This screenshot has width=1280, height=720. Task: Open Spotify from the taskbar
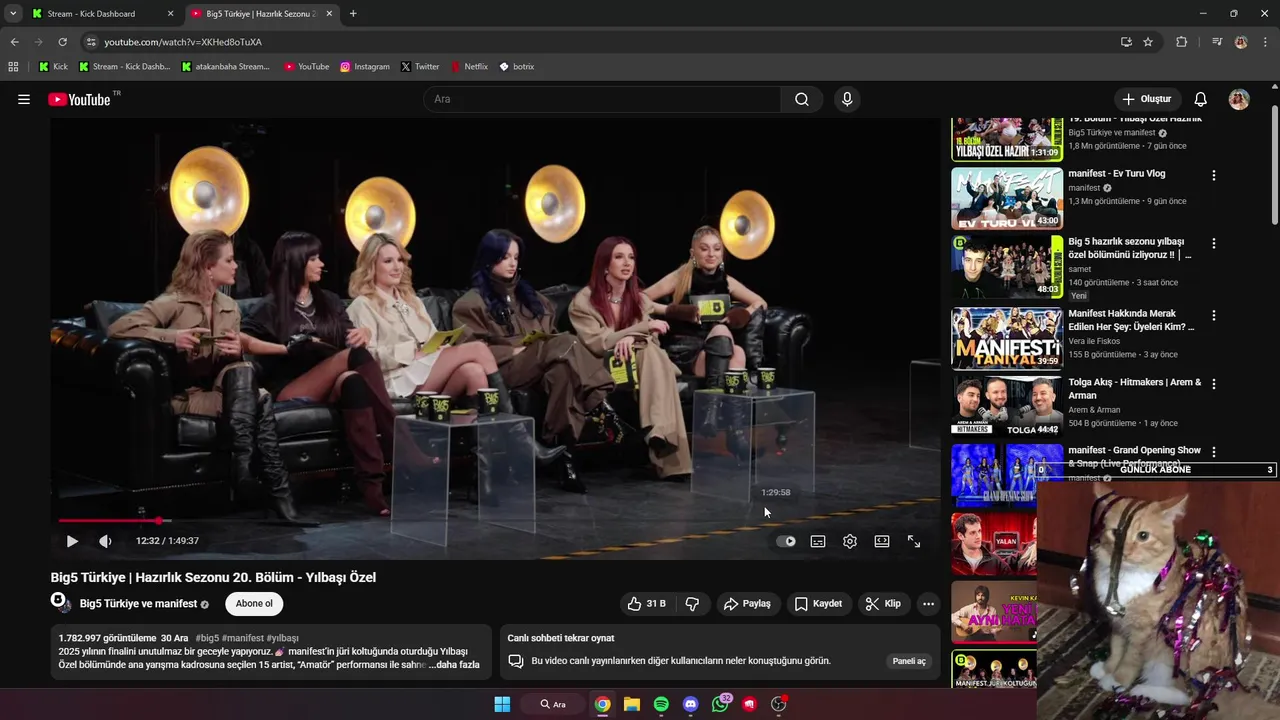[x=661, y=704]
